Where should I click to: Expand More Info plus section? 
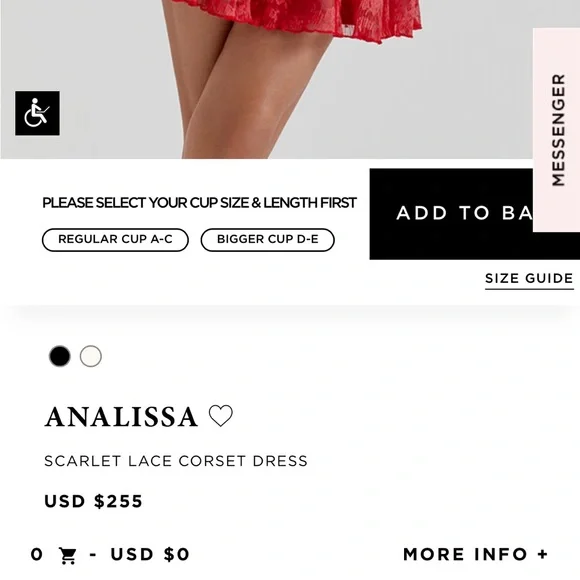475,554
